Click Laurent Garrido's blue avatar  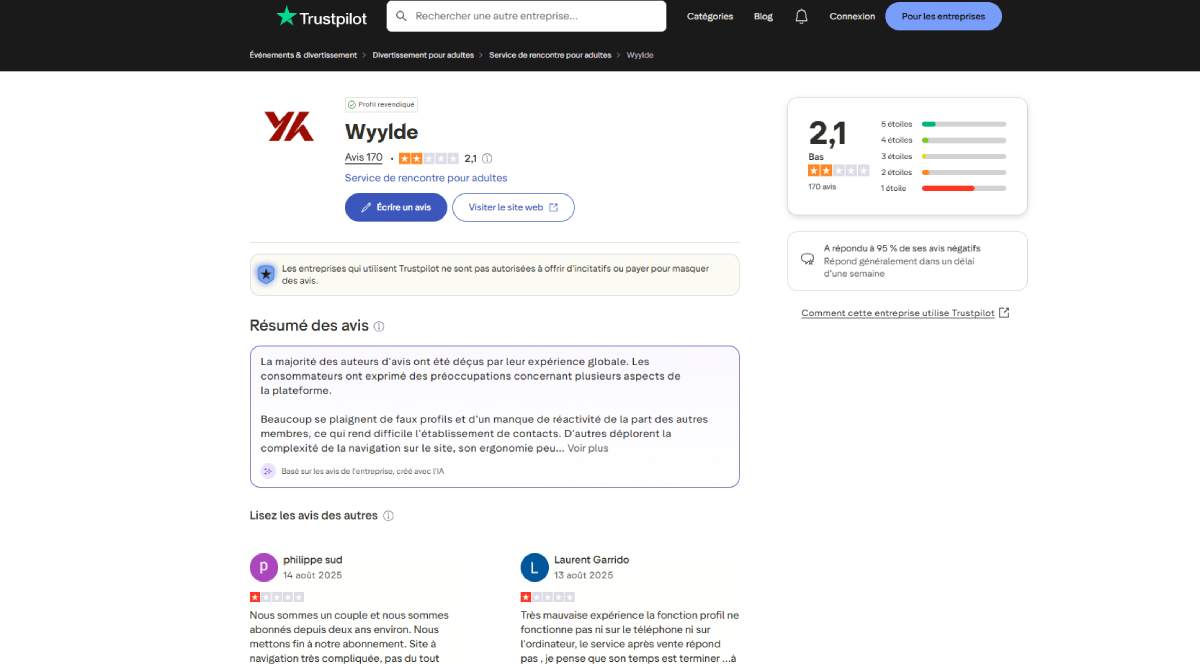pyautogui.click(x=535, y=567)
